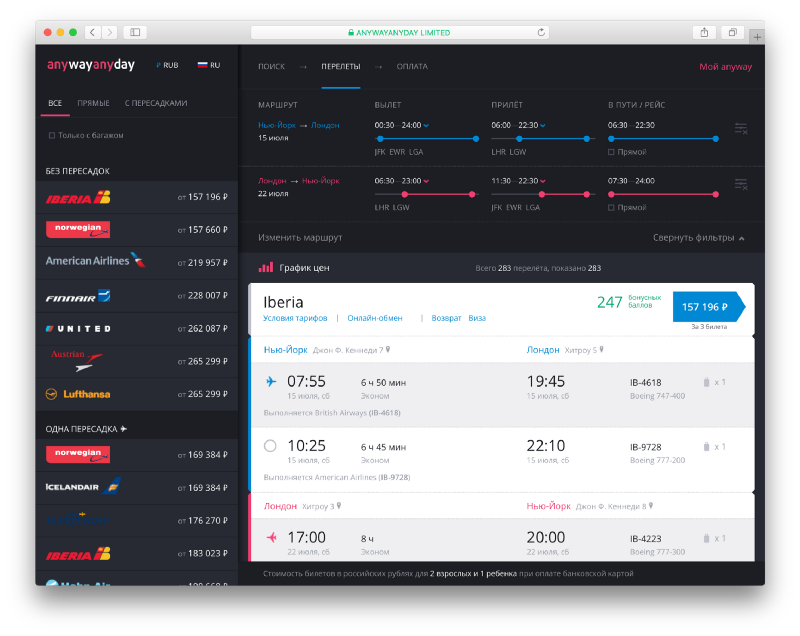Open the Виза link

pos(477,318)
